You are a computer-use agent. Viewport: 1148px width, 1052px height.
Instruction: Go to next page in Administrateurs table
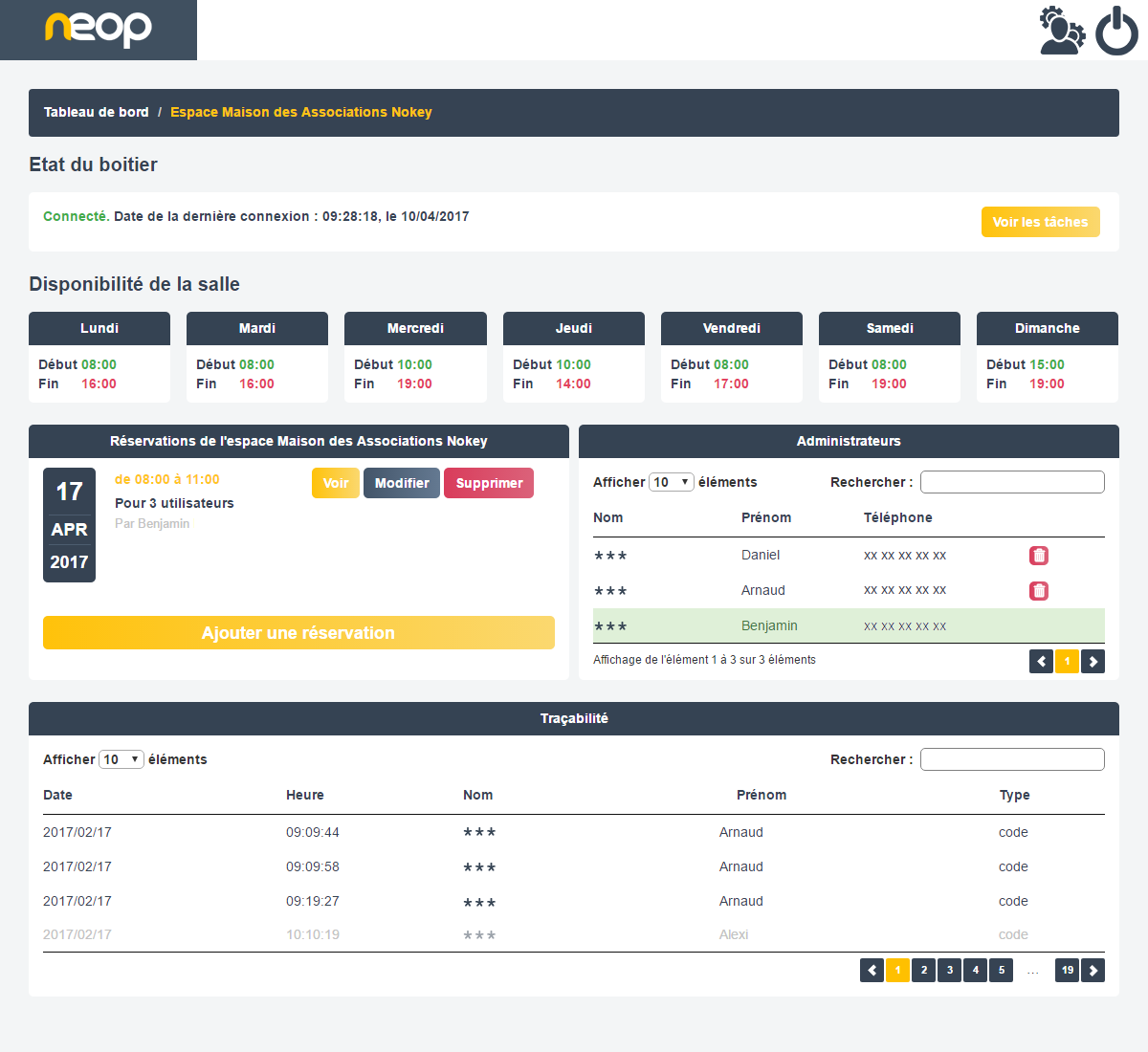(x=1093, y=662)
